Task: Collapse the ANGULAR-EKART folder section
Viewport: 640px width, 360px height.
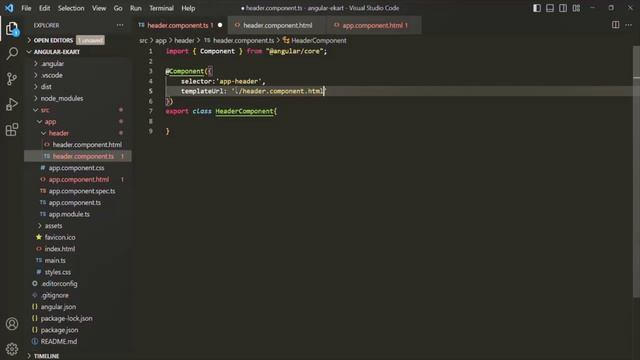Action: 56,52
